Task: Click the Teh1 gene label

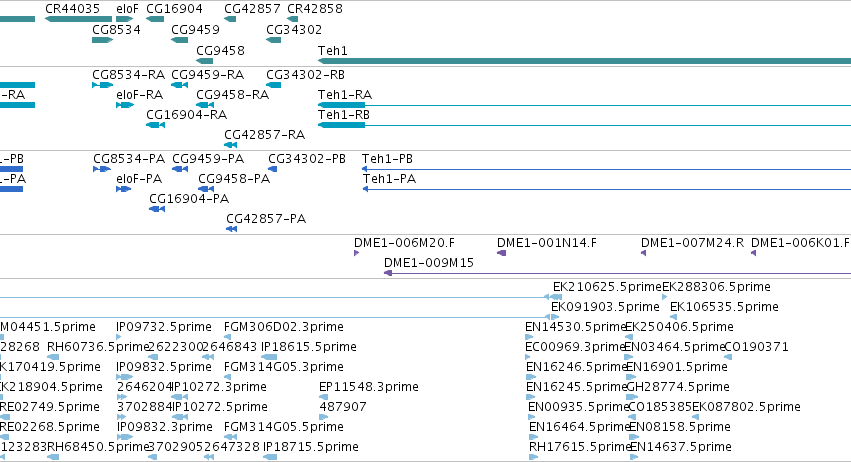Action: point(333,50)
